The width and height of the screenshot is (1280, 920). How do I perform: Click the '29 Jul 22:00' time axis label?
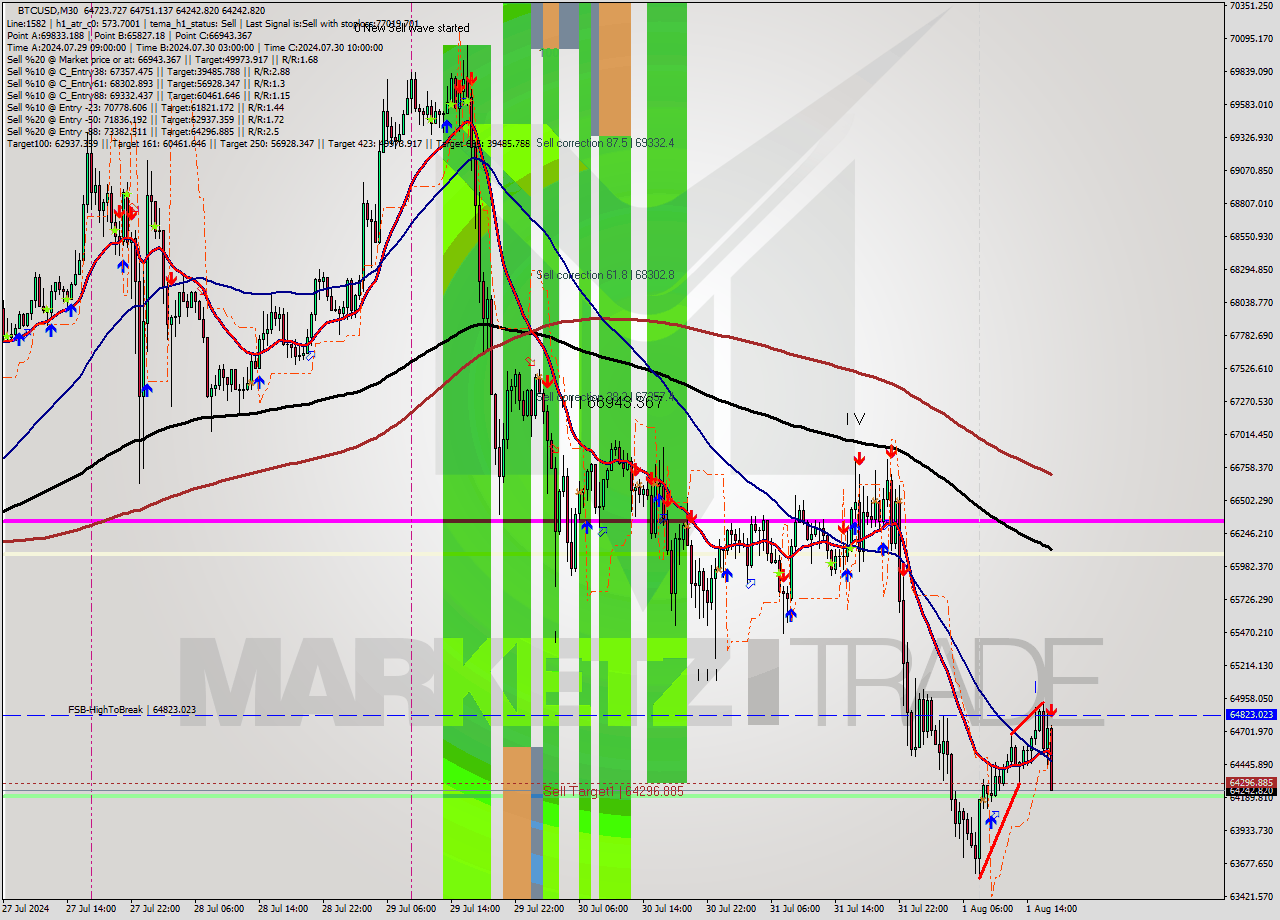pyautogui.click(x=539, y=909)
